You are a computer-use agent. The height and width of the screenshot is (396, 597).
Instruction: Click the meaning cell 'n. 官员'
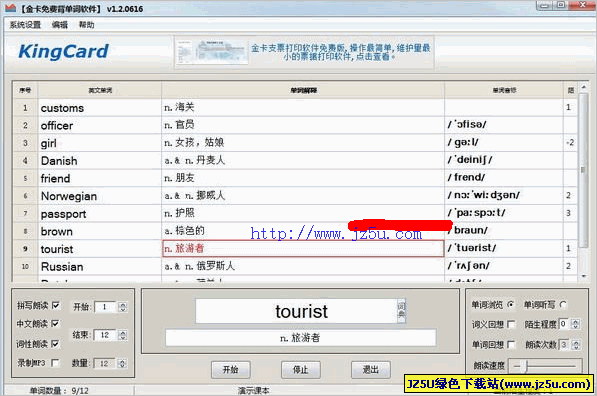[x=303, y=125]
